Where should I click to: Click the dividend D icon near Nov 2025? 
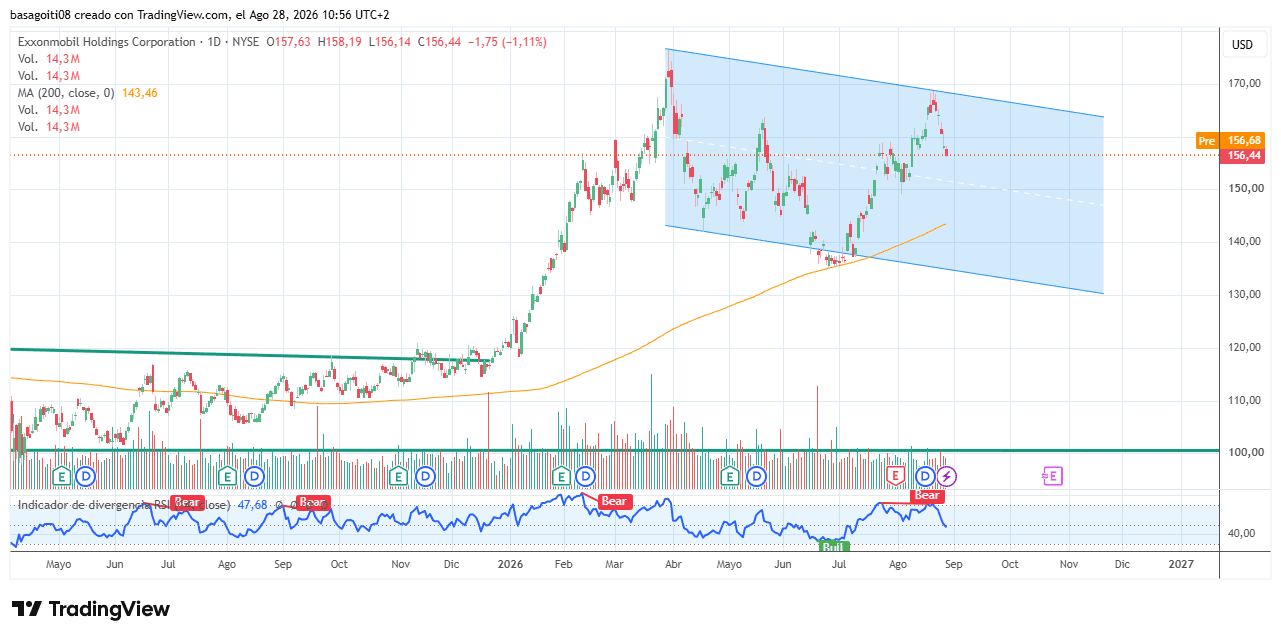[x=425, y=476]
